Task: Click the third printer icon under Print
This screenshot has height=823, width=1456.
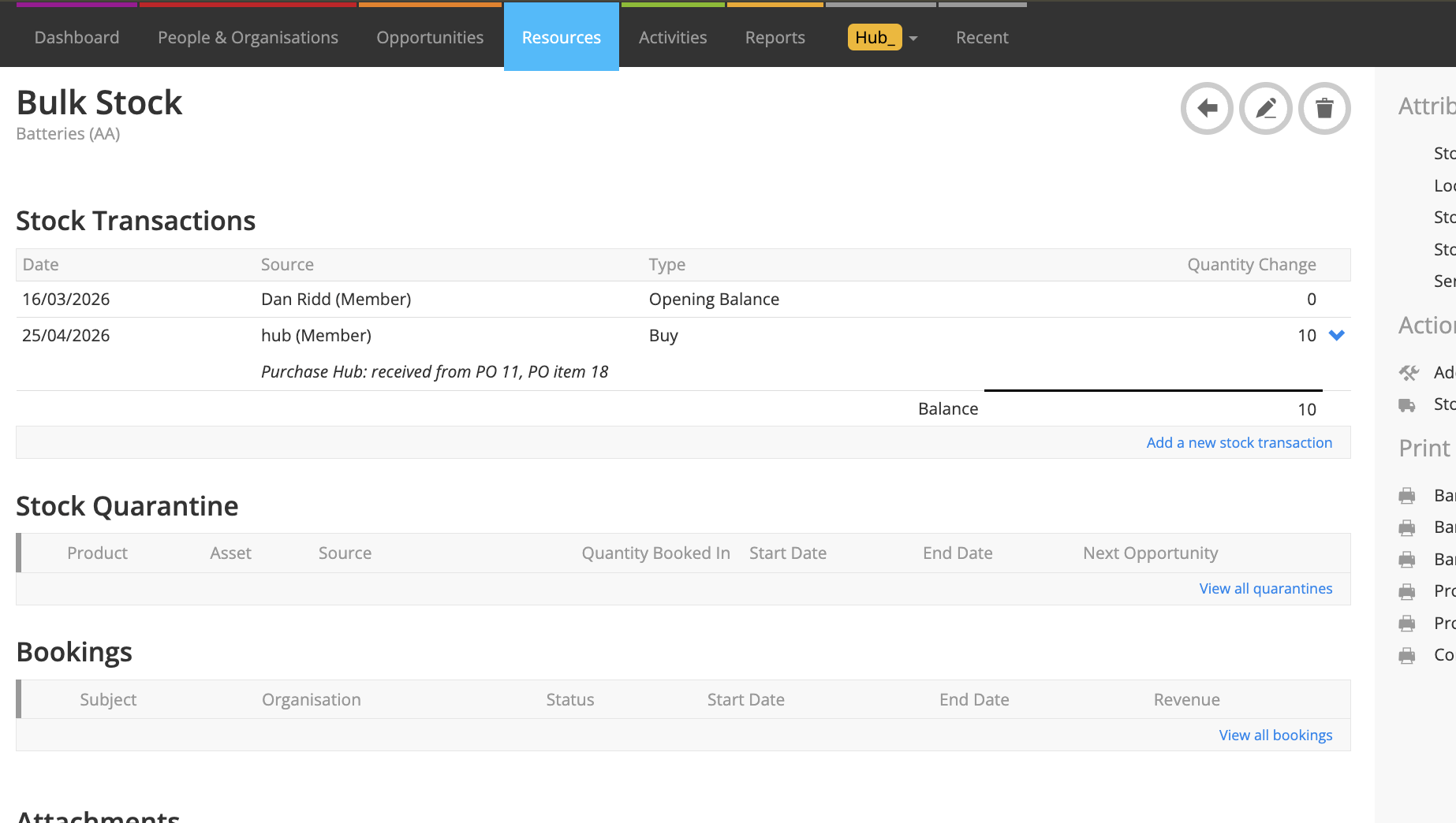Action: (1407, 559)
